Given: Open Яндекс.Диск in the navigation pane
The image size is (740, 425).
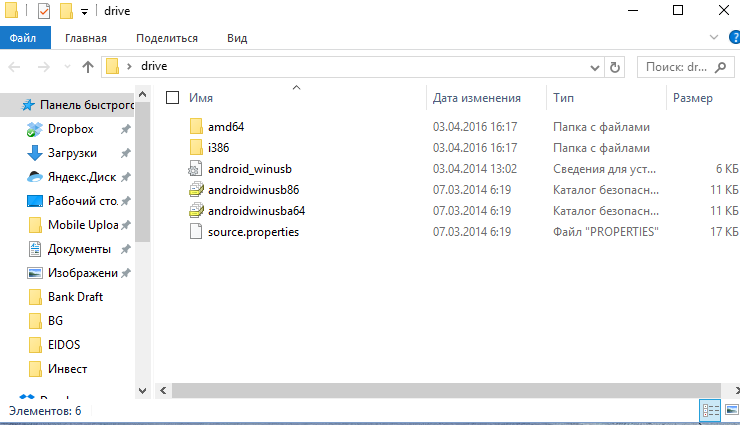Looking at the screenshot, I should 82,177.
